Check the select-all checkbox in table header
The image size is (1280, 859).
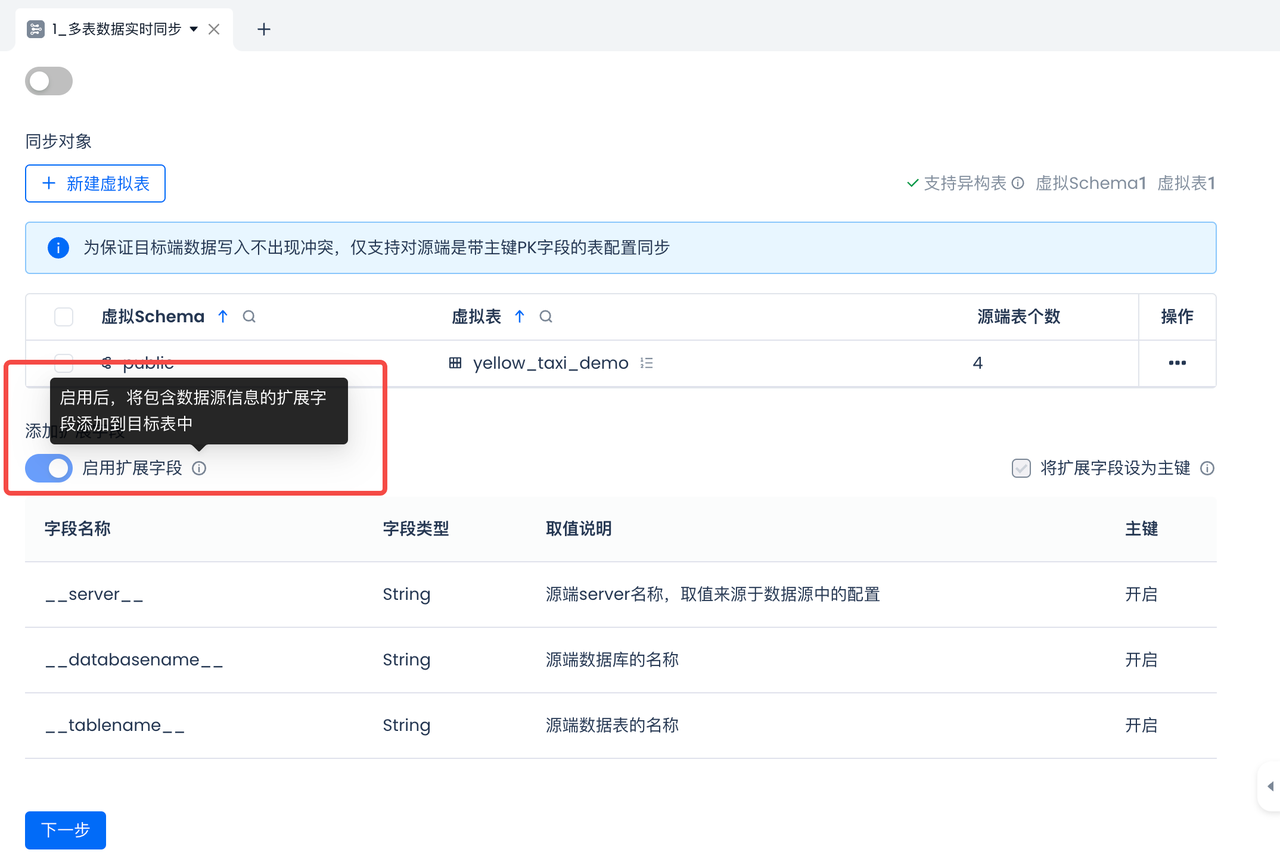[x=64, y=317]
